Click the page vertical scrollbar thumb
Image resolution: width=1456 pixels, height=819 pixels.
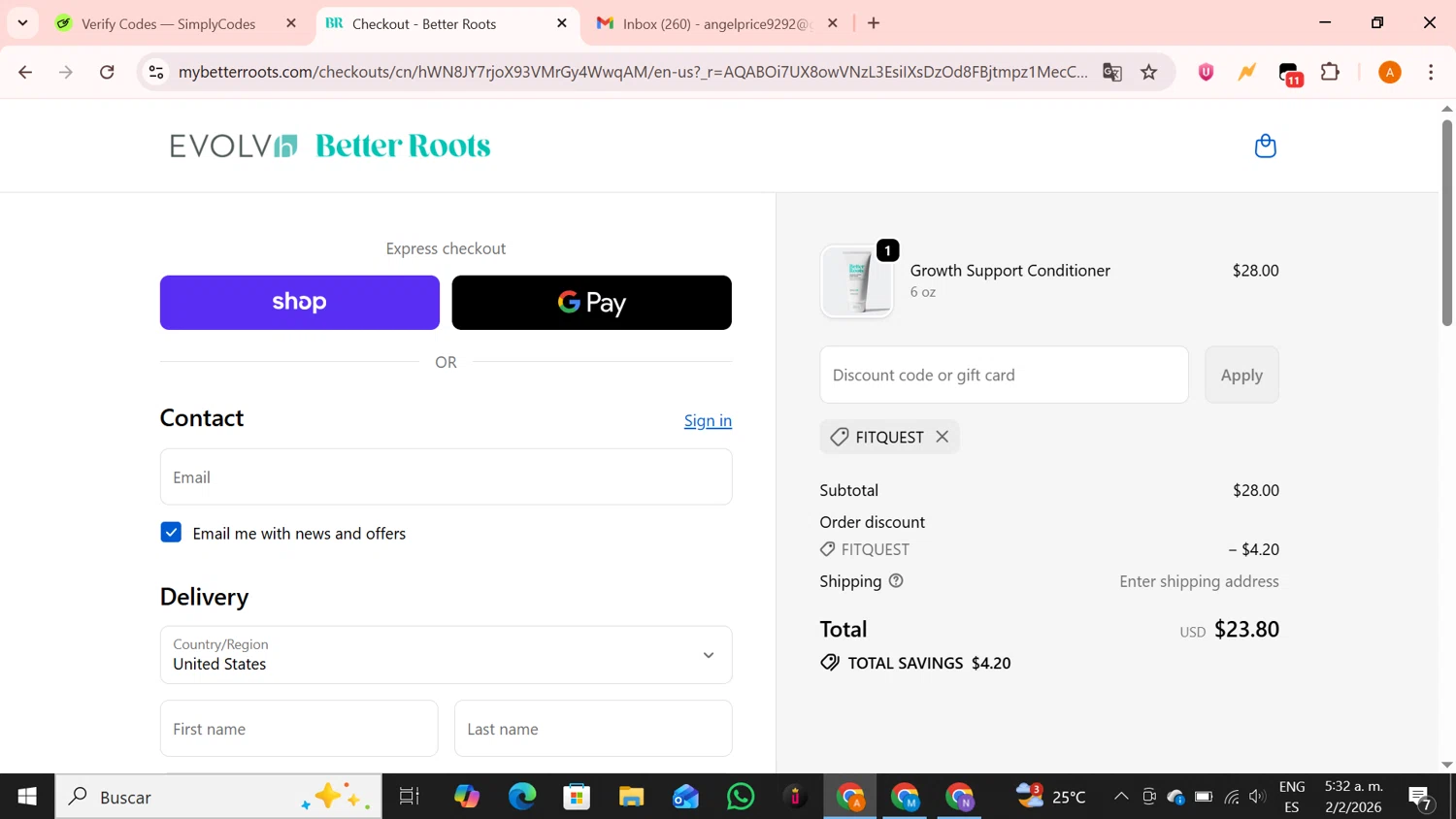coord(1447,223)
